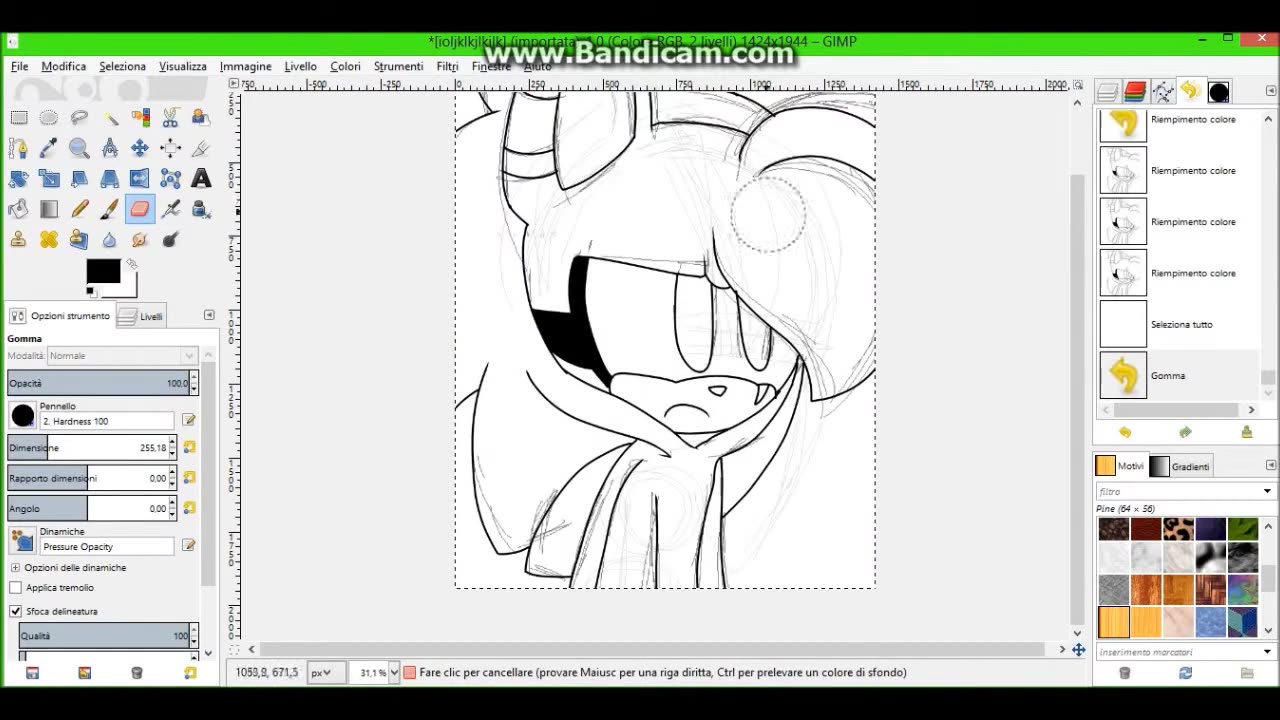Viewport: 1280px width, 720px height.
Task: Open the patterns panel configuration menu
Action: tap(1270, 465)
